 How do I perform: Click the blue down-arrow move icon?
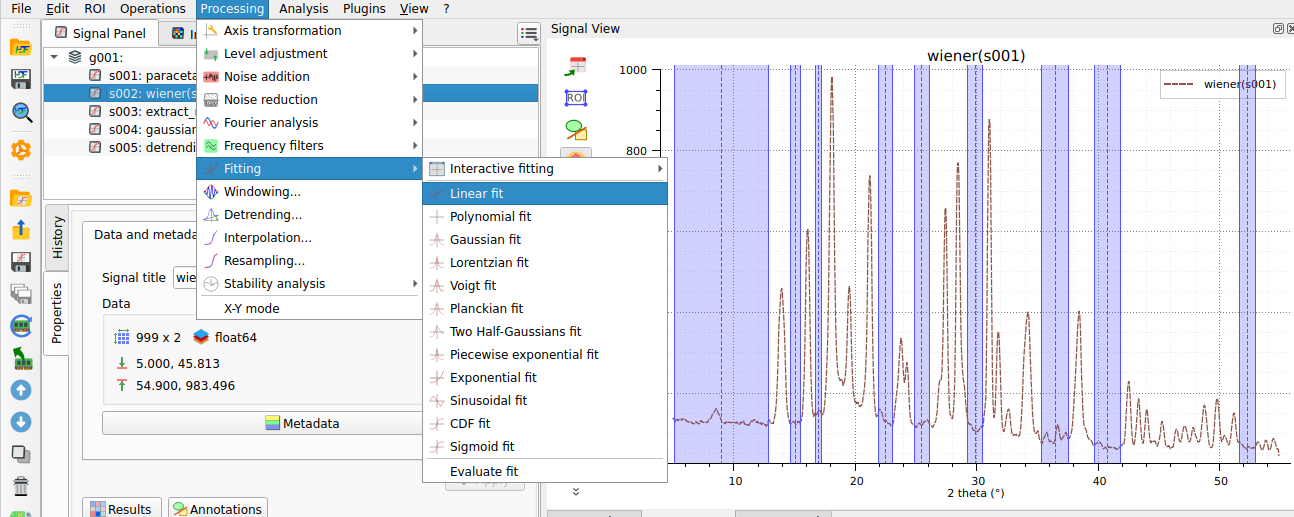click(21, 421)
